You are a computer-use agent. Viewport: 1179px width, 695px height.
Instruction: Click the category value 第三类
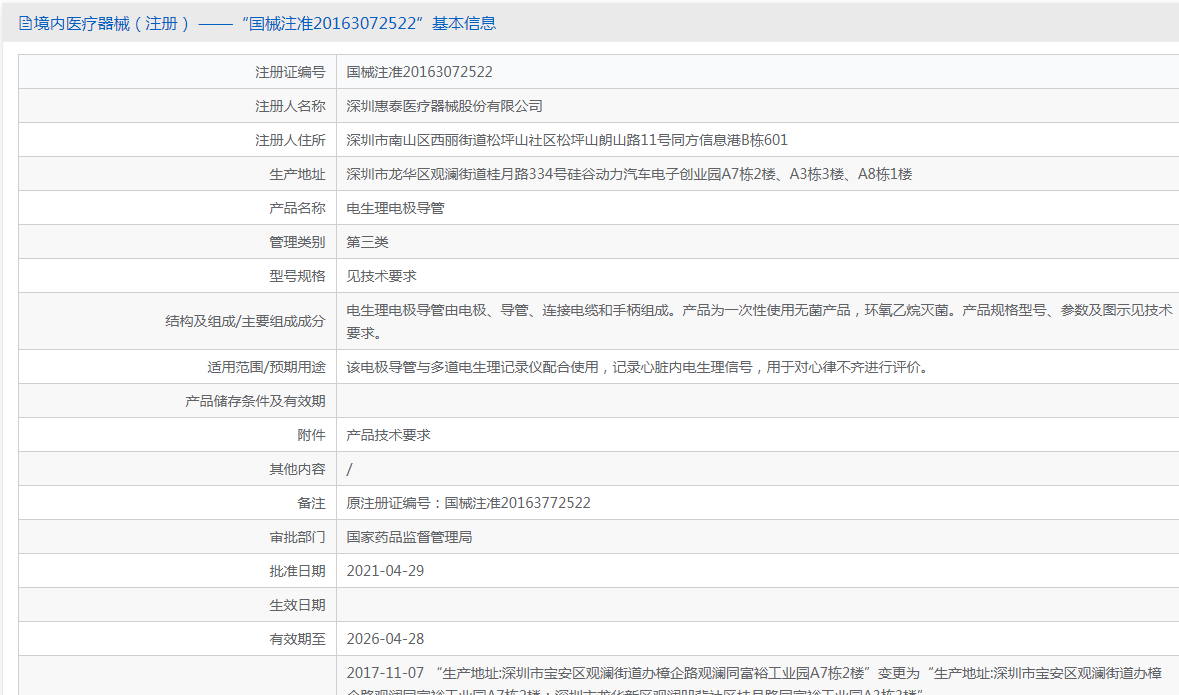(367, 241)
